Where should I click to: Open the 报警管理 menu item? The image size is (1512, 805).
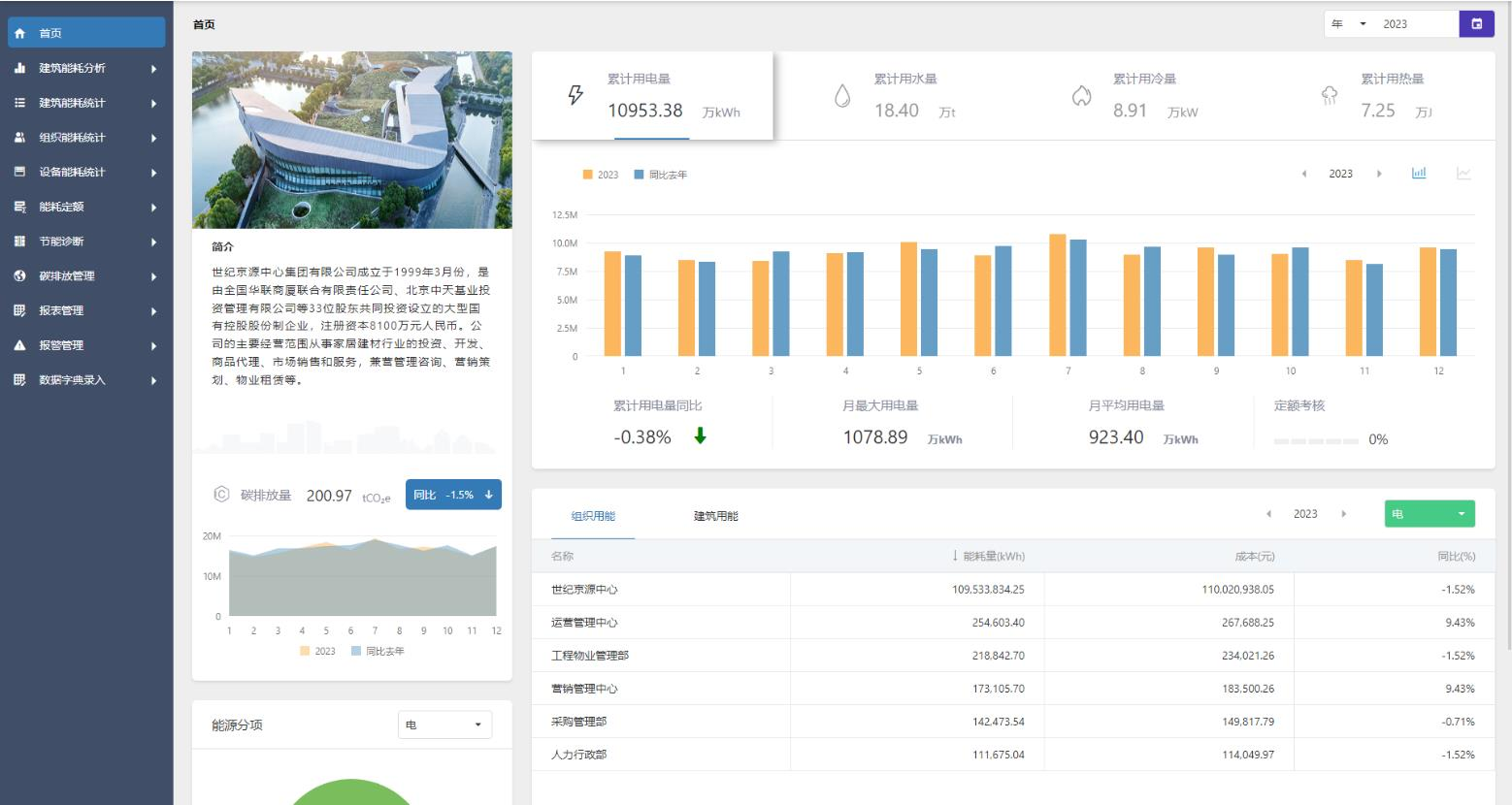(86, 345)
